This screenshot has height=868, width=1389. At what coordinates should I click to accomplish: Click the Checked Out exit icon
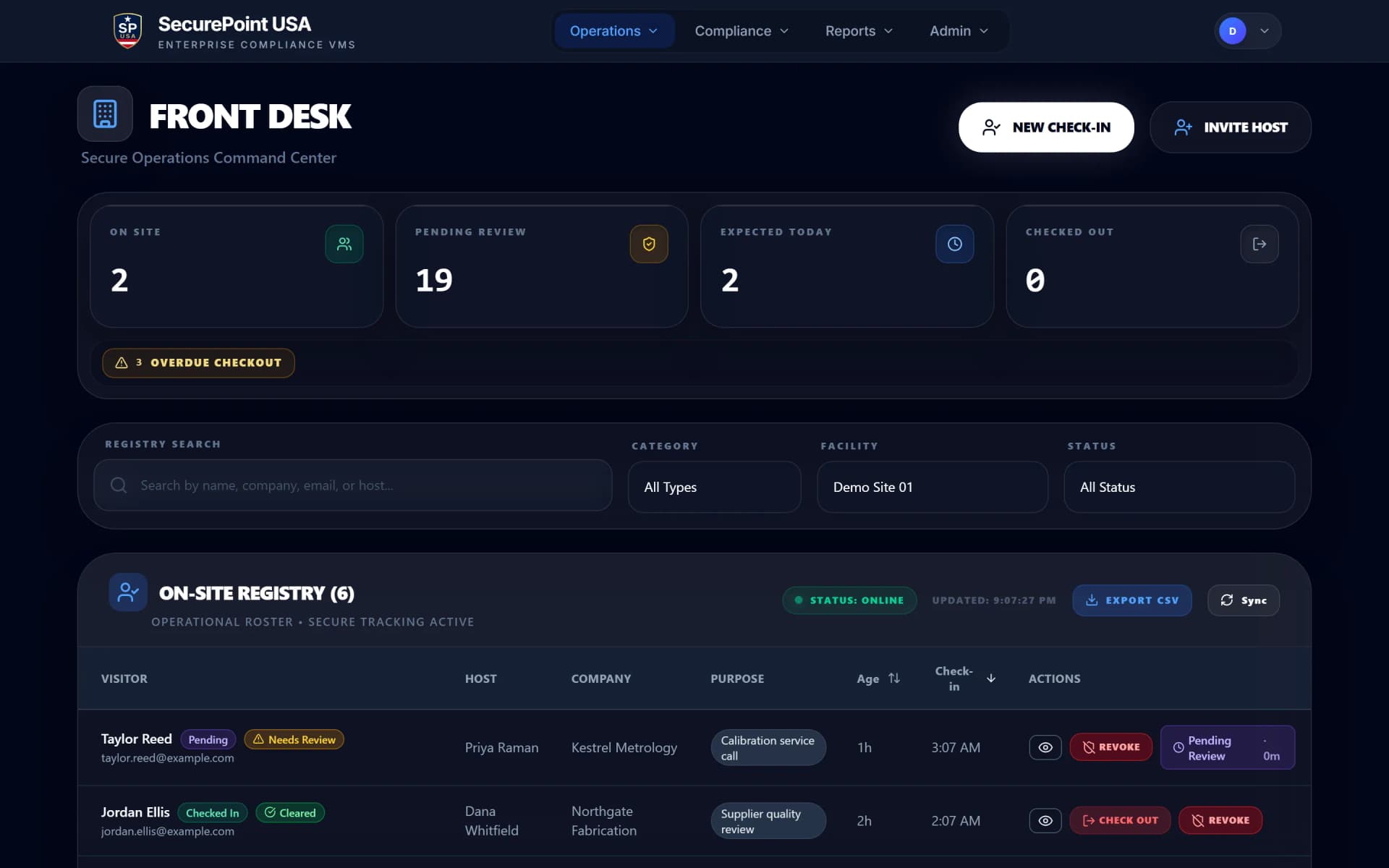1260,244
